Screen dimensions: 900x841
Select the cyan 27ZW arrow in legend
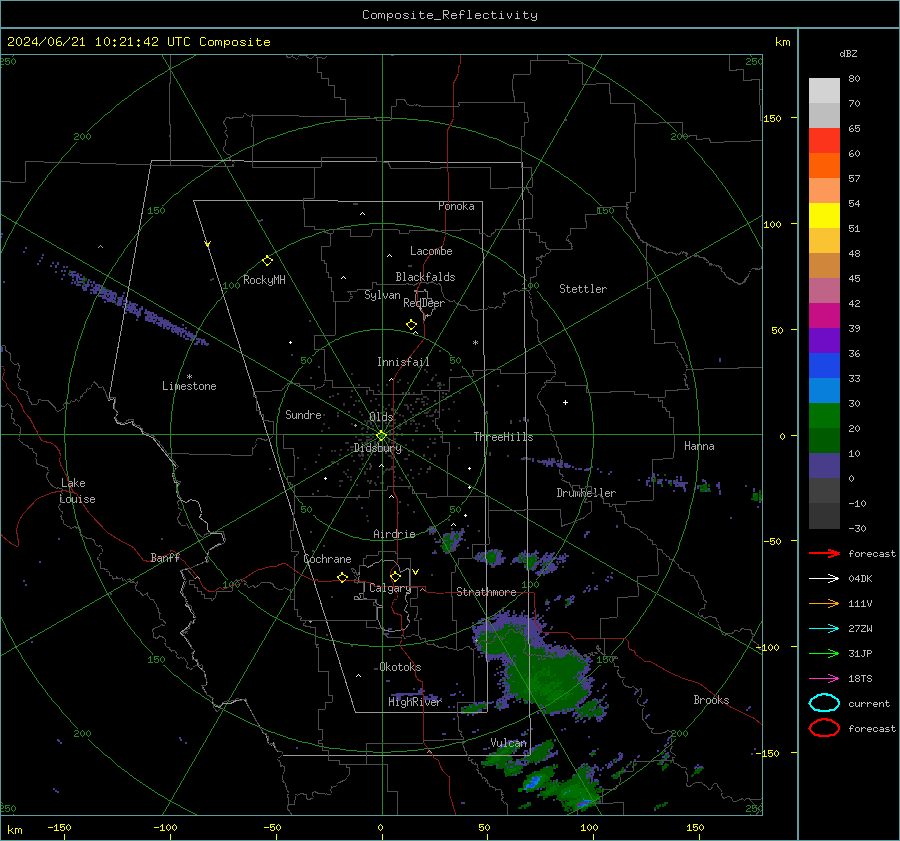[824, 629]
